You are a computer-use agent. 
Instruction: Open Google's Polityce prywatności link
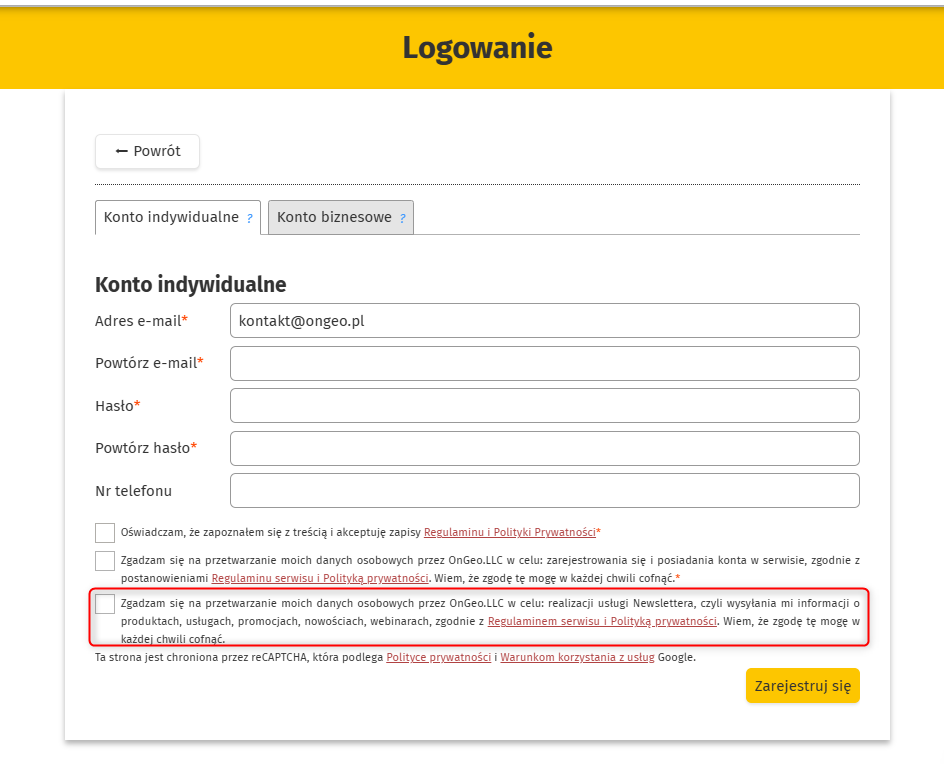[438, 657]
